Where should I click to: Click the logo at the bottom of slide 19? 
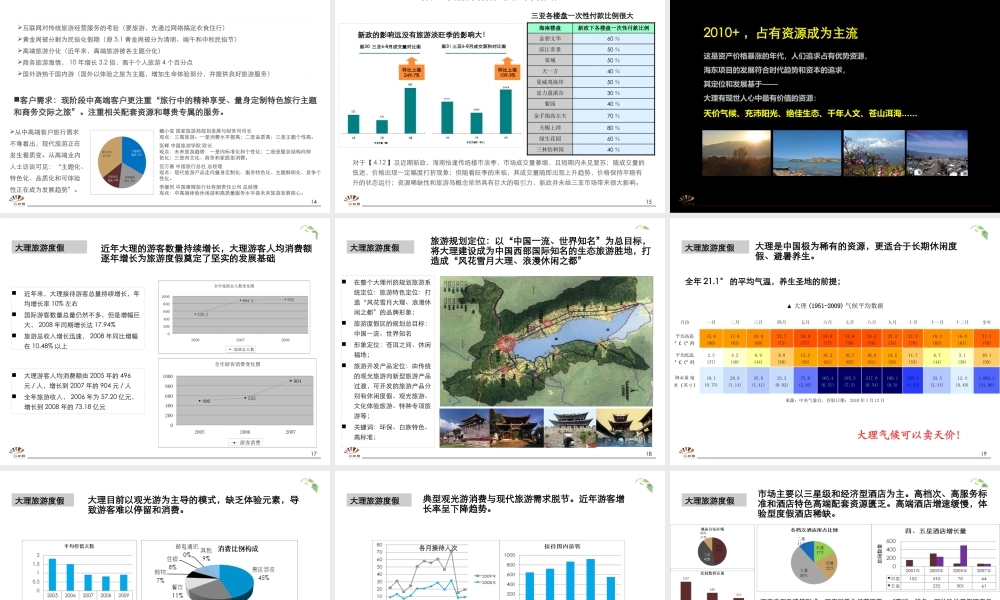point(688,452)
